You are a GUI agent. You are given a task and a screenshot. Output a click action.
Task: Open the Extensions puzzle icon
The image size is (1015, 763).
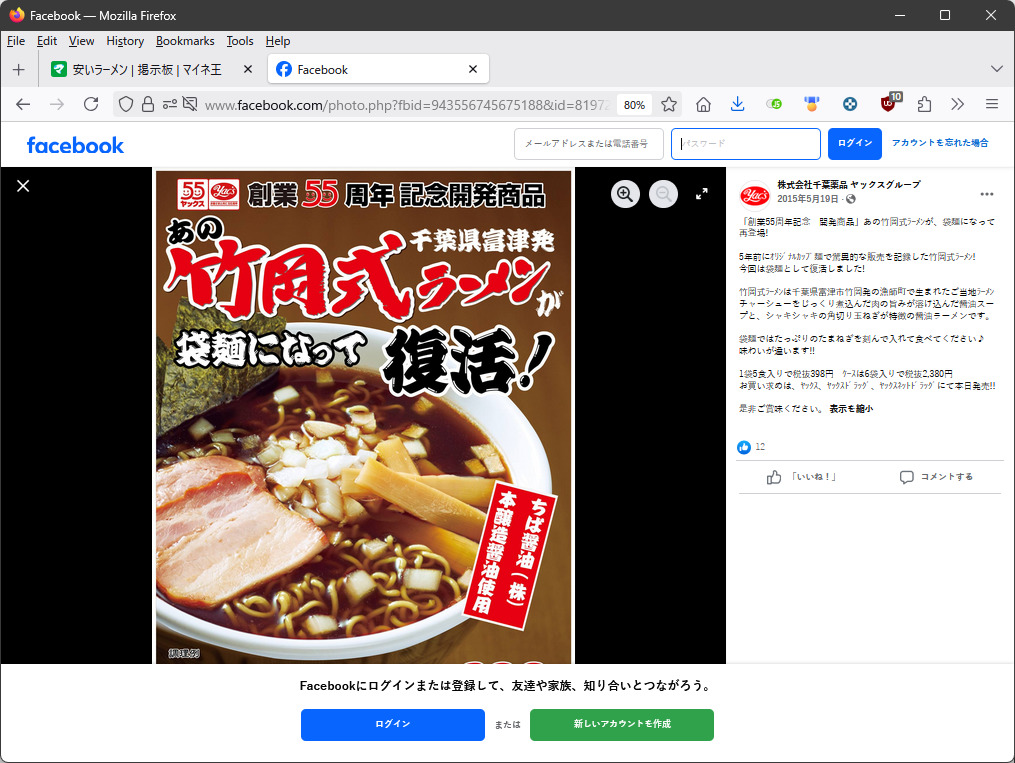924,104
